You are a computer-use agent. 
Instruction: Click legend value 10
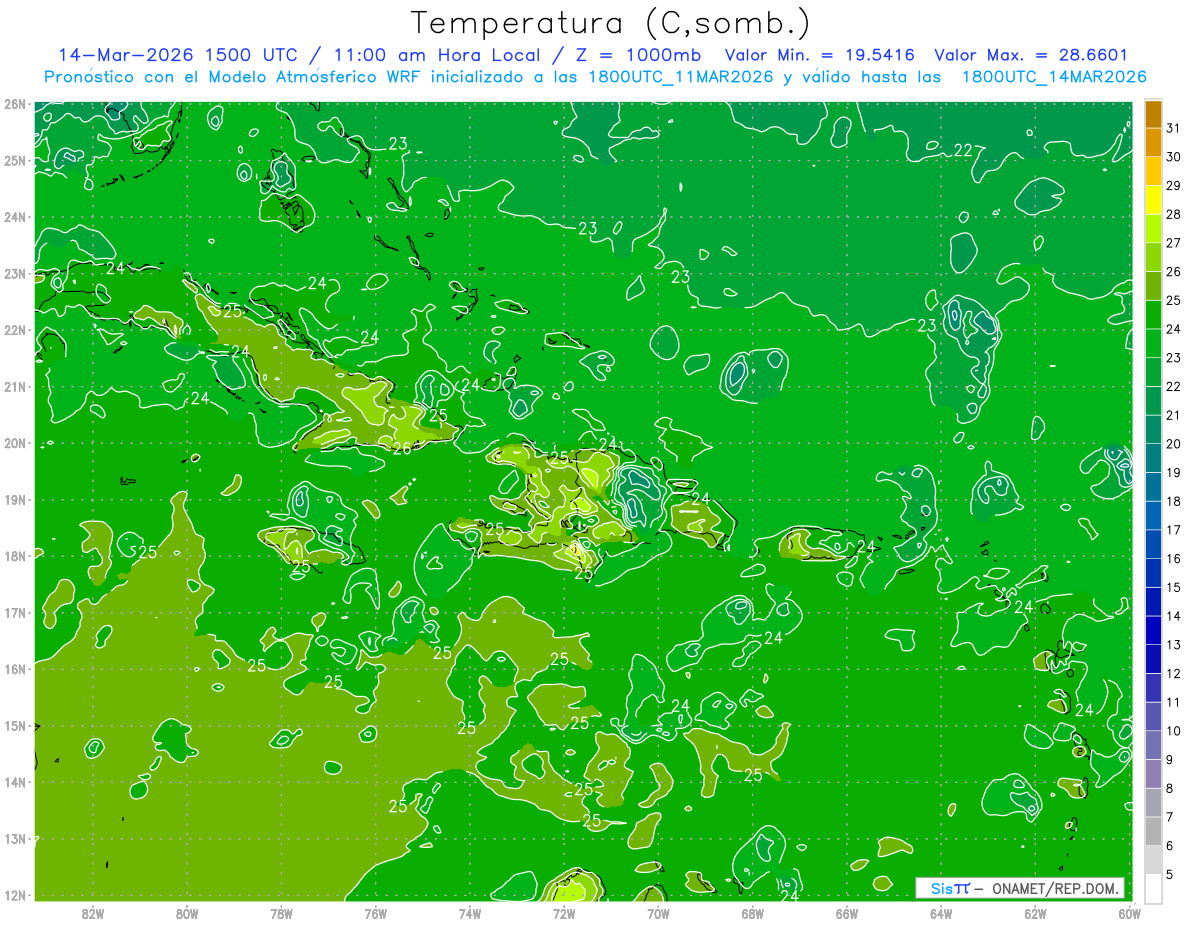coord(1173,730)
